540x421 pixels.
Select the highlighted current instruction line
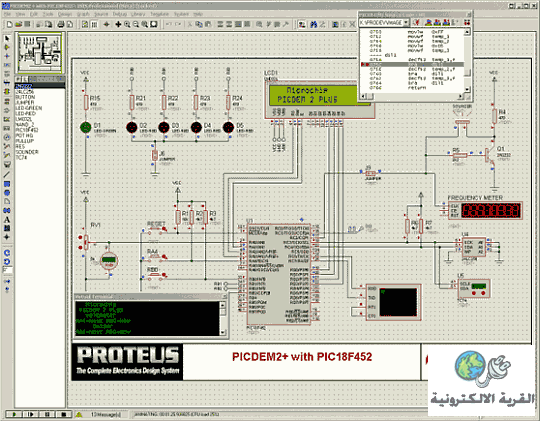(x=412, y=64)
